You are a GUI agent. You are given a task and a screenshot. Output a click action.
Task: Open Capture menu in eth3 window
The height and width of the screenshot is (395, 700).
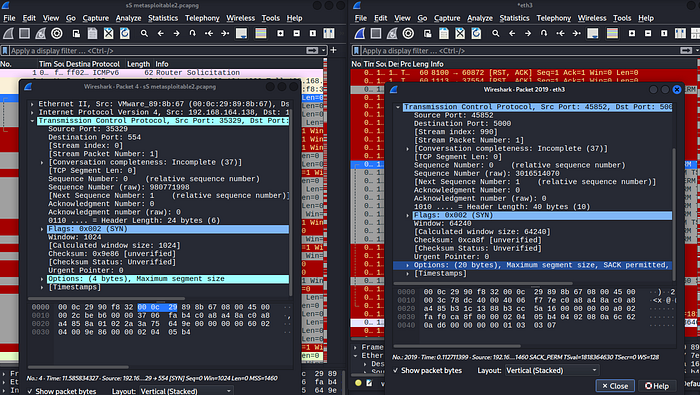pyautogui.click(x=447, y=18)
